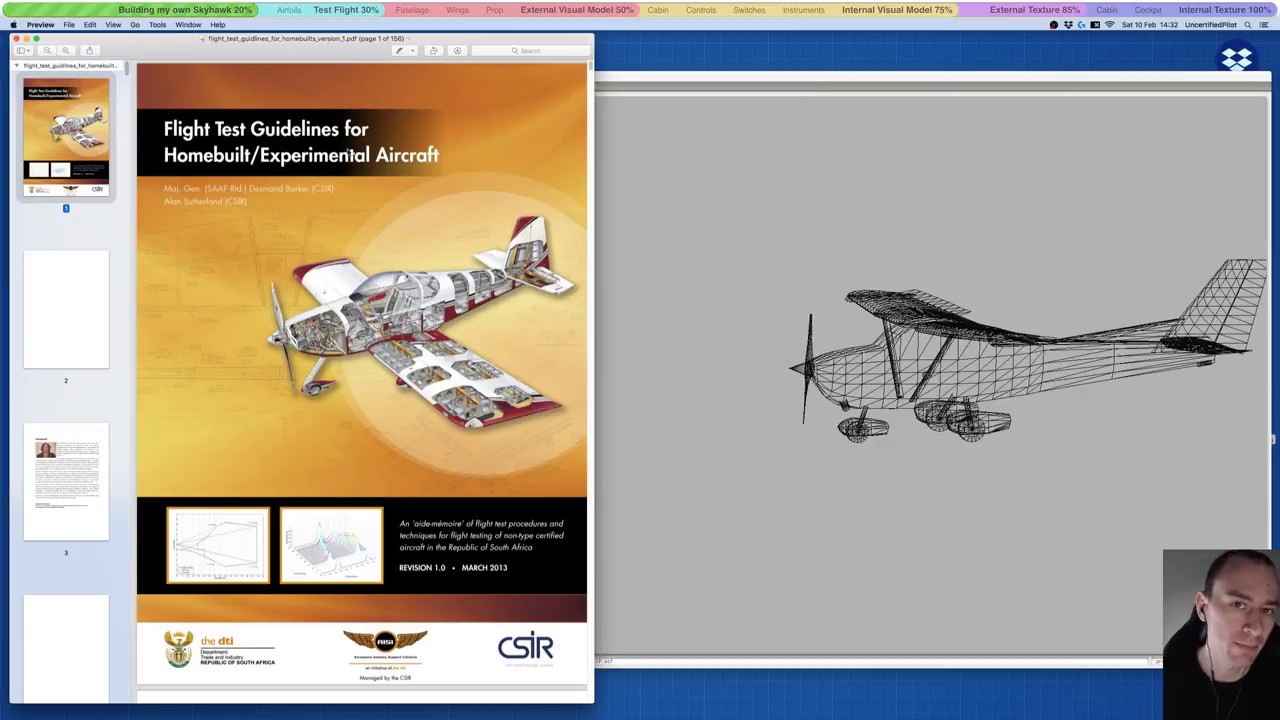This screenshot has width=1280, height=720.
Task: Click the REVISION 1.0 MARCH 2013 text
Action: [x=453, y=568]
